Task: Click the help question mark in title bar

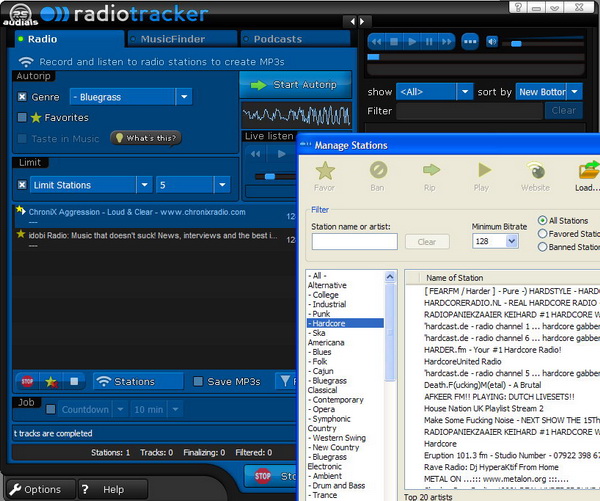Action: coord(518,7)
